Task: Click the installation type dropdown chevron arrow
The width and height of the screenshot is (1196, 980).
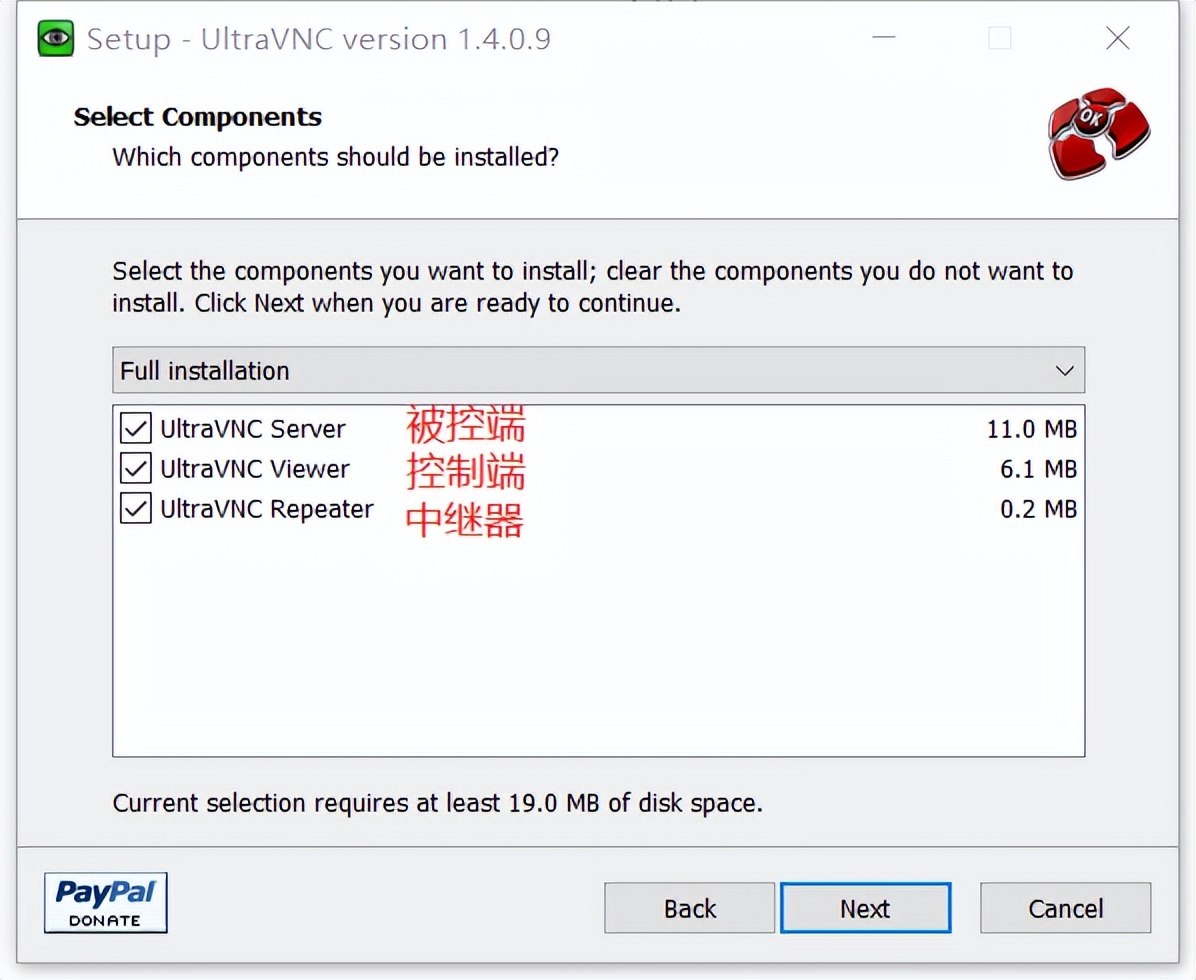Action: click(1064, 371)
